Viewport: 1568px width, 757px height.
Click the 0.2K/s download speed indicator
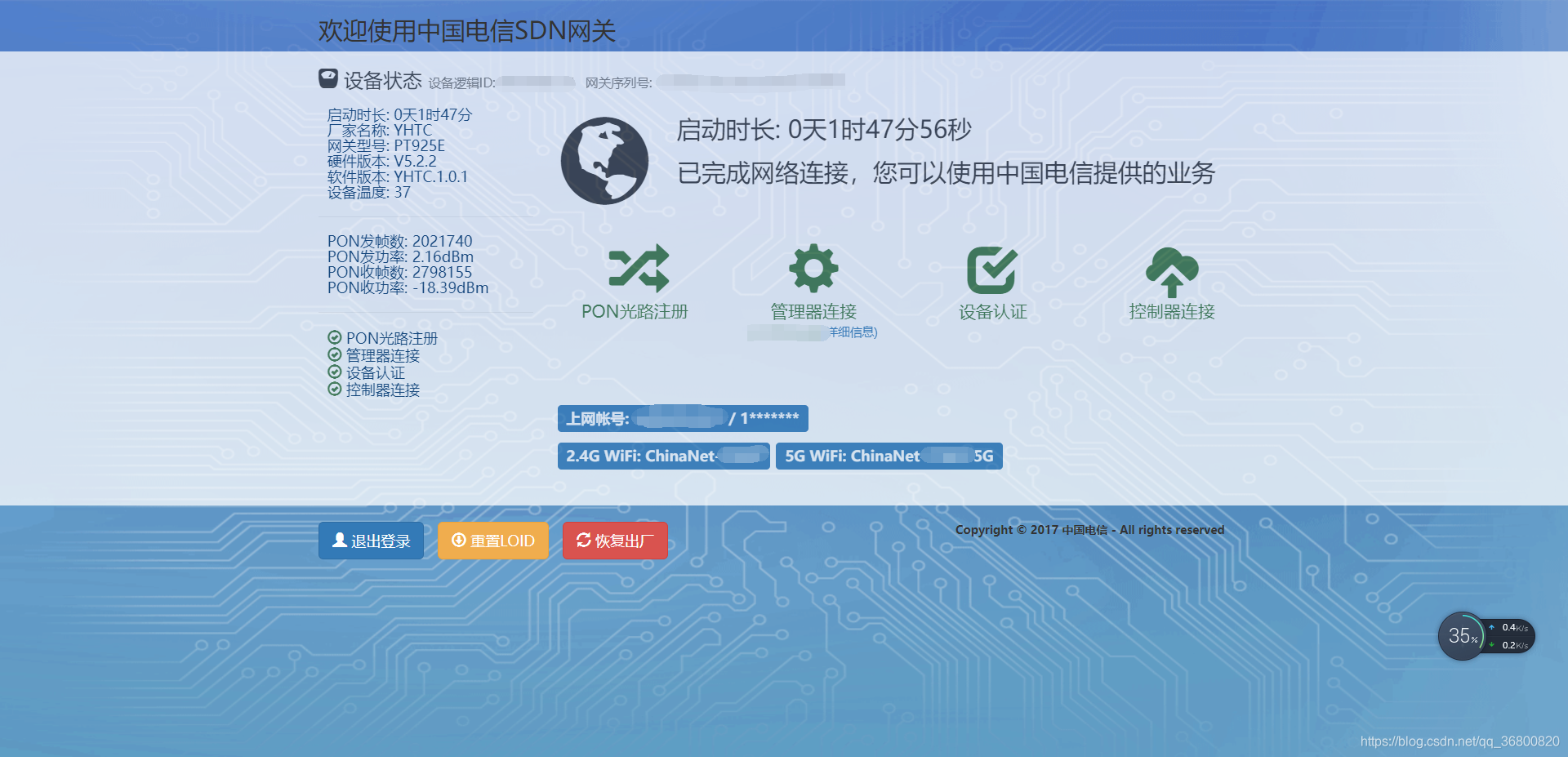[x=1509, y=645]
